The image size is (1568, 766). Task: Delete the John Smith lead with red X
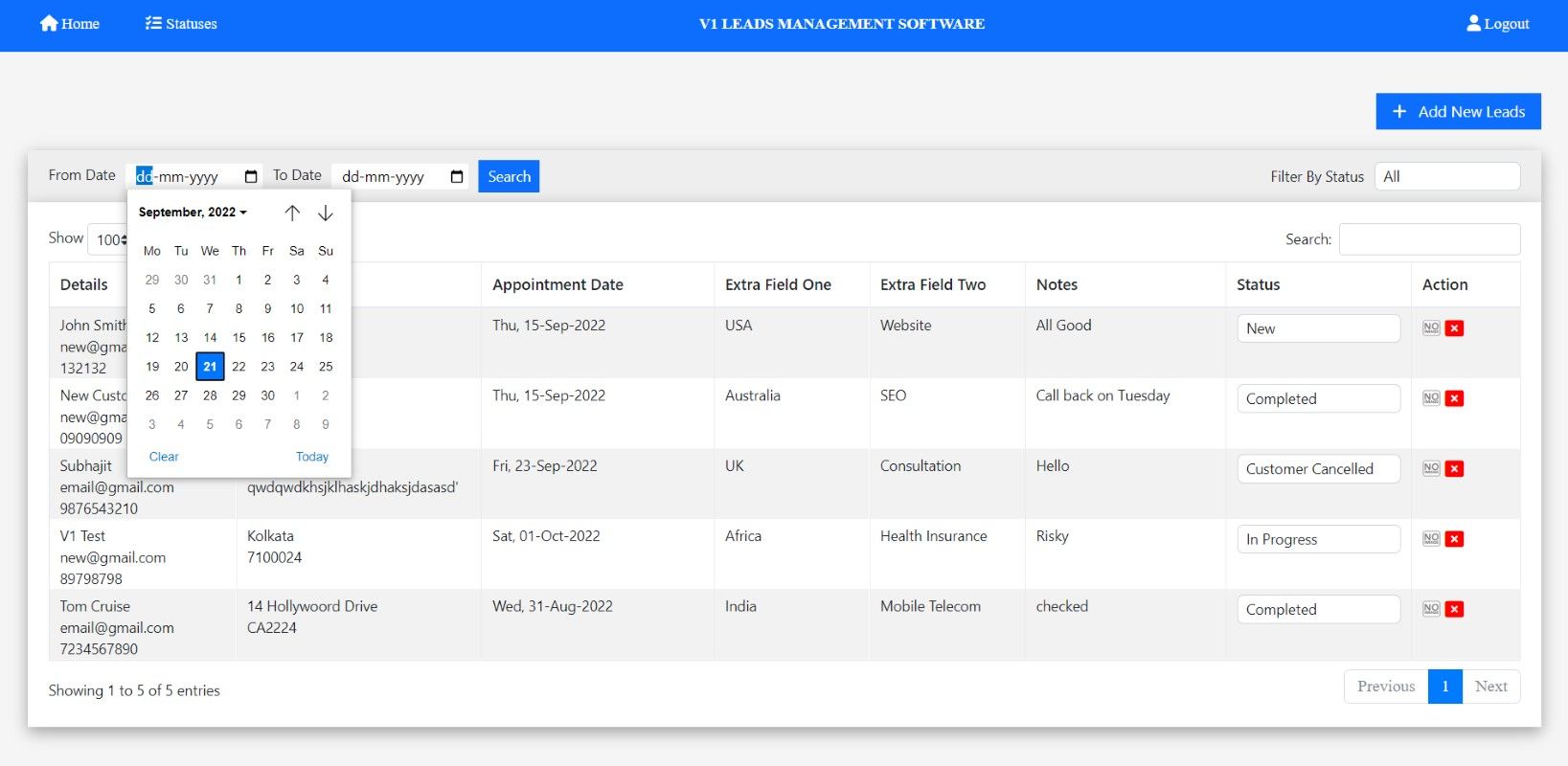coord(1454,328)
